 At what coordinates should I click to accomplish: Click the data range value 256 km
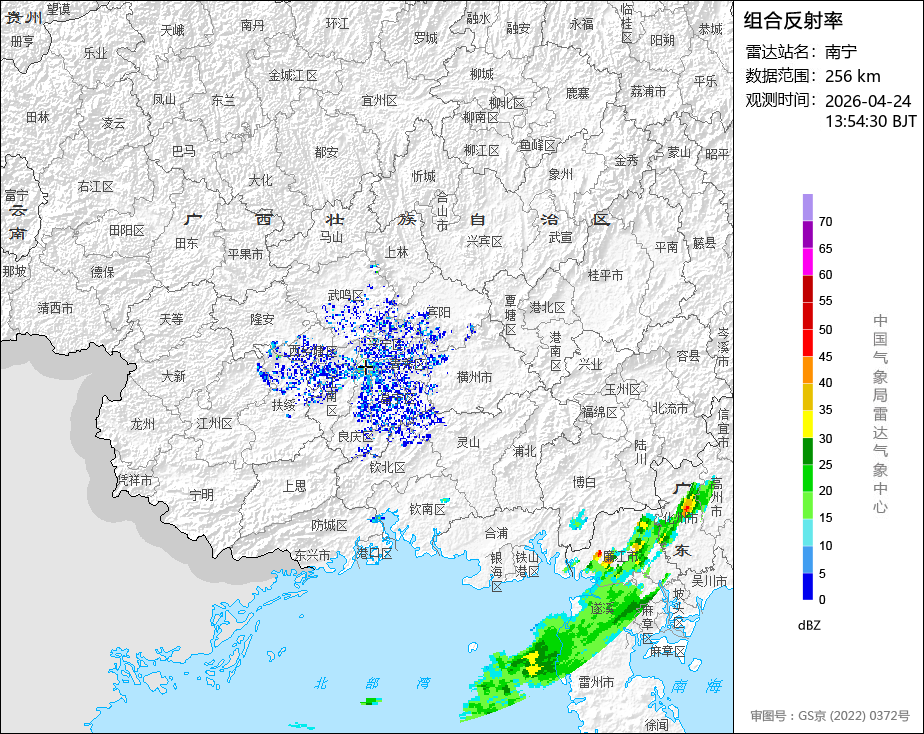[x=853, y=77]
